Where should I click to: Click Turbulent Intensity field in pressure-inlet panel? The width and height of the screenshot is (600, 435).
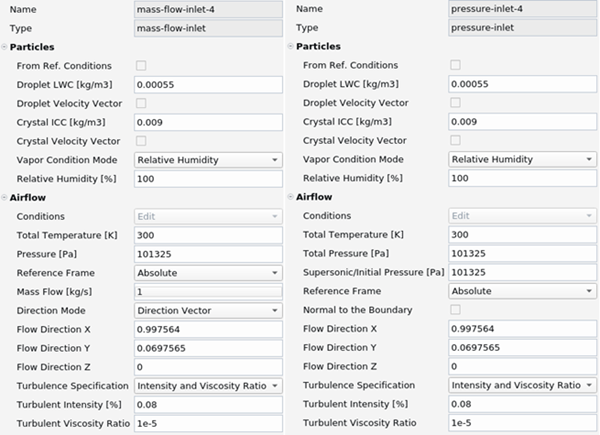(522, 404)
